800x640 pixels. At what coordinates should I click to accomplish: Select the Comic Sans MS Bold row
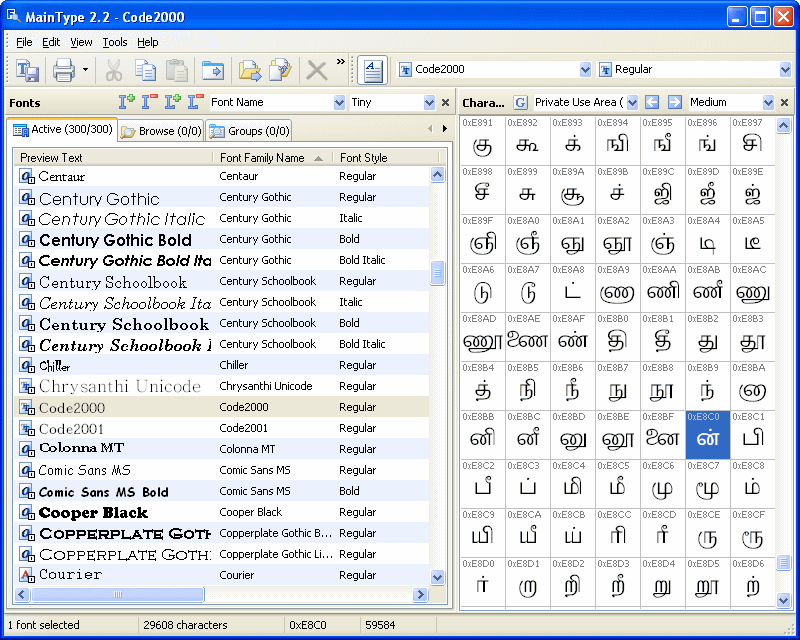pos(221,491)
